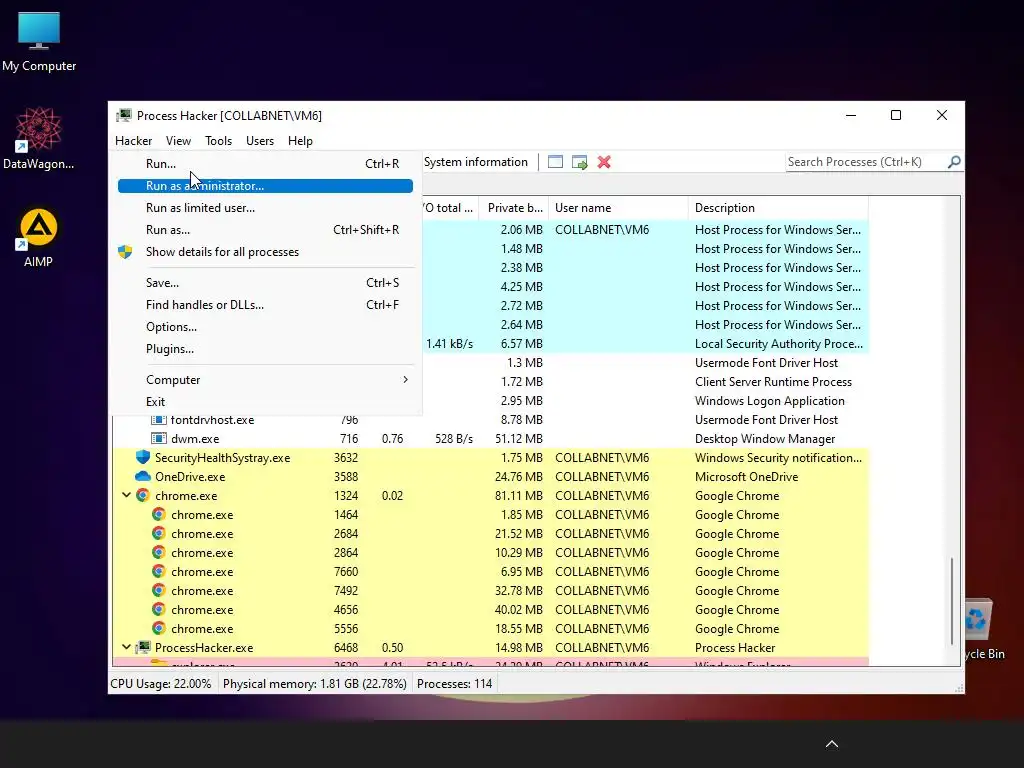Viewport: 1024px width, 768px height.
Task: Click the search magnifier icon
Action: pos(954,162)
